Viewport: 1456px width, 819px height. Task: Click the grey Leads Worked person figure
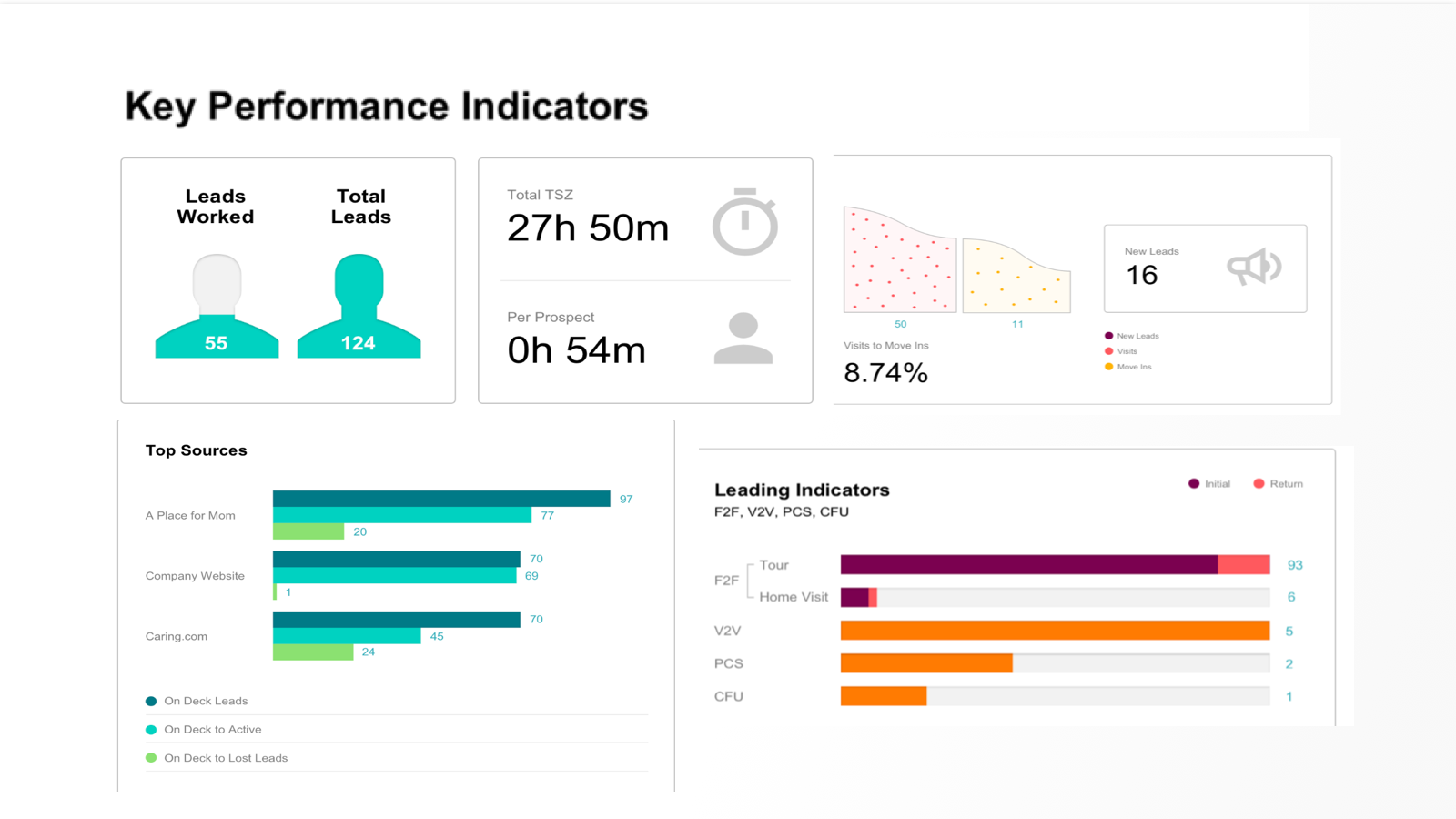(x=217, y=306)
